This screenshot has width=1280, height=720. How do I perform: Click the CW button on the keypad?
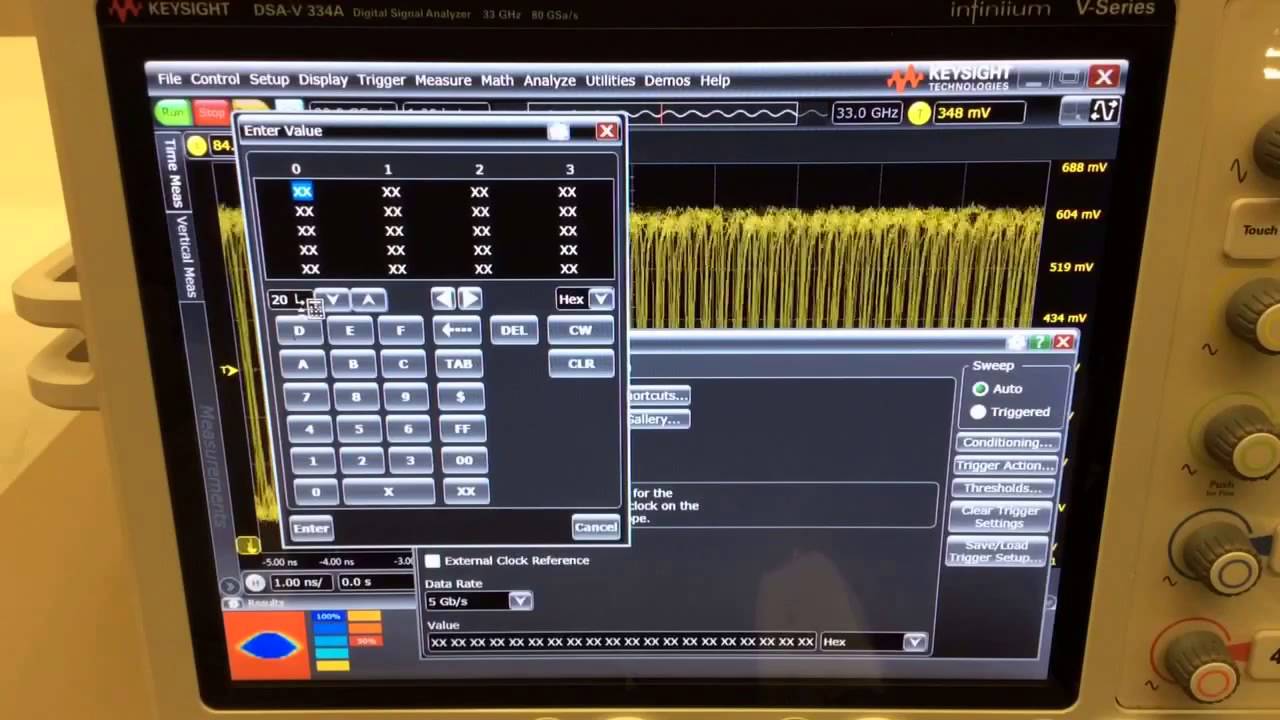pos(580,330)
